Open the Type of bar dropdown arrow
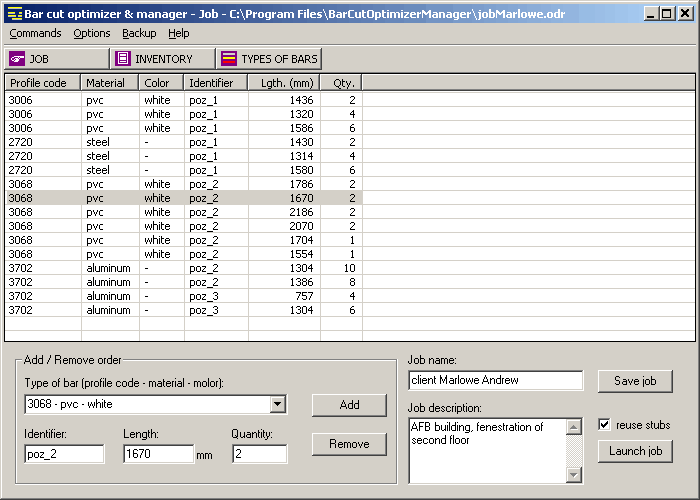 click(277, 404)
